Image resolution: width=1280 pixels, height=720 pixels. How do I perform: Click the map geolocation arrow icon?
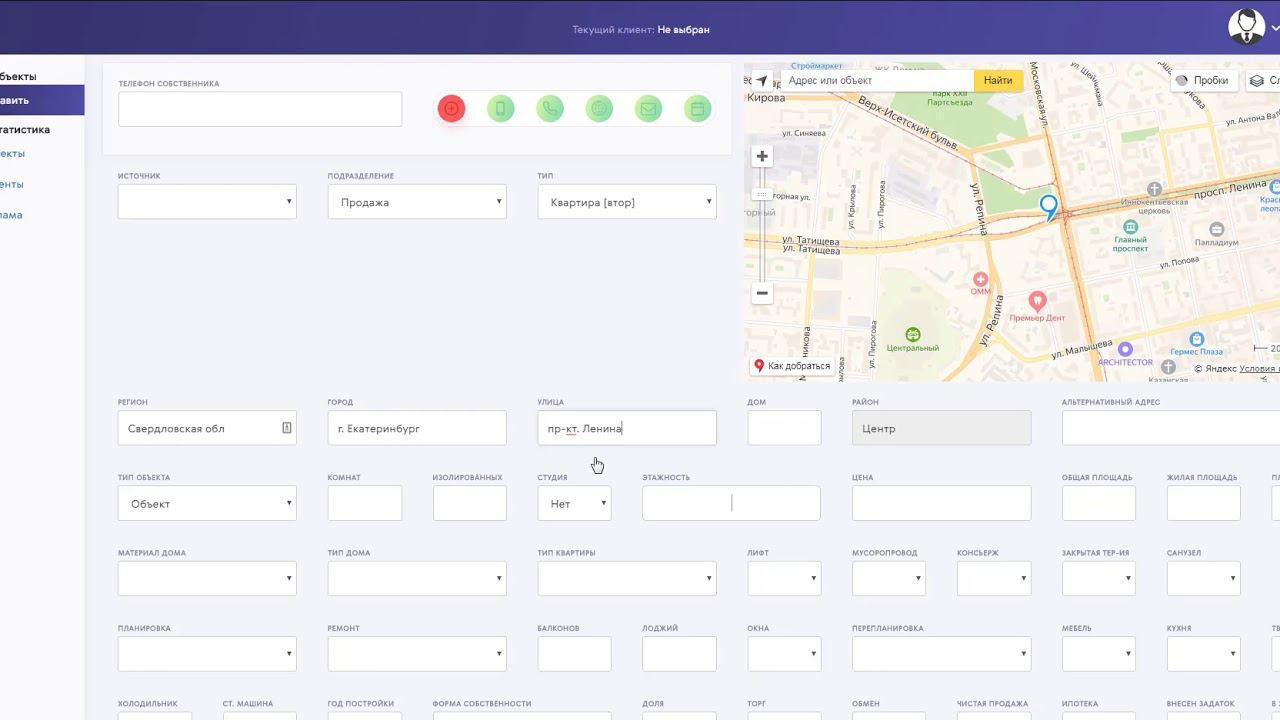point(762,80)
